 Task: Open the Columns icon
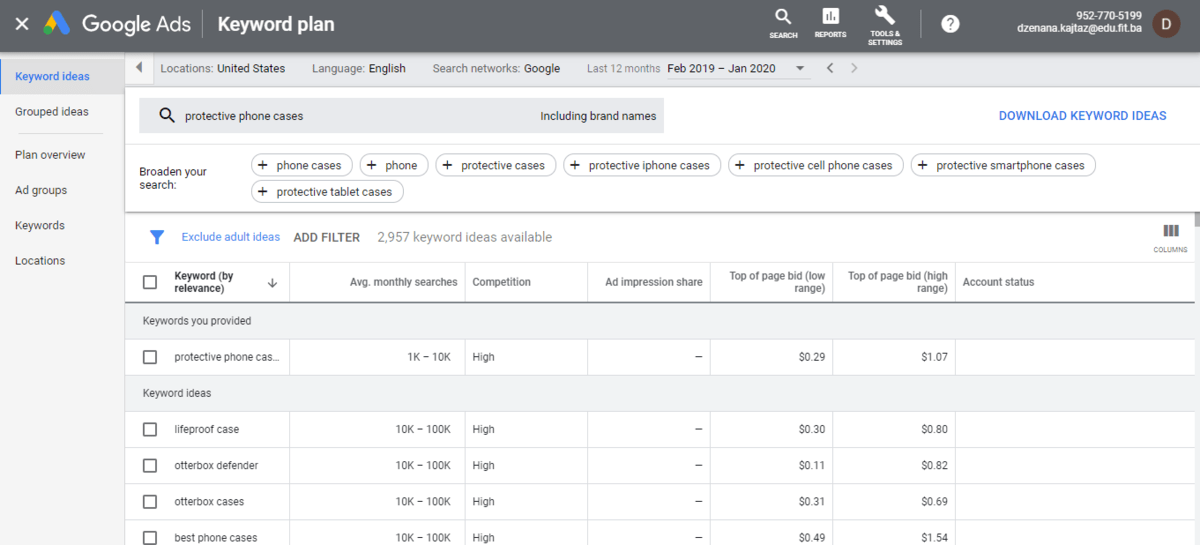coord(1170,237)
